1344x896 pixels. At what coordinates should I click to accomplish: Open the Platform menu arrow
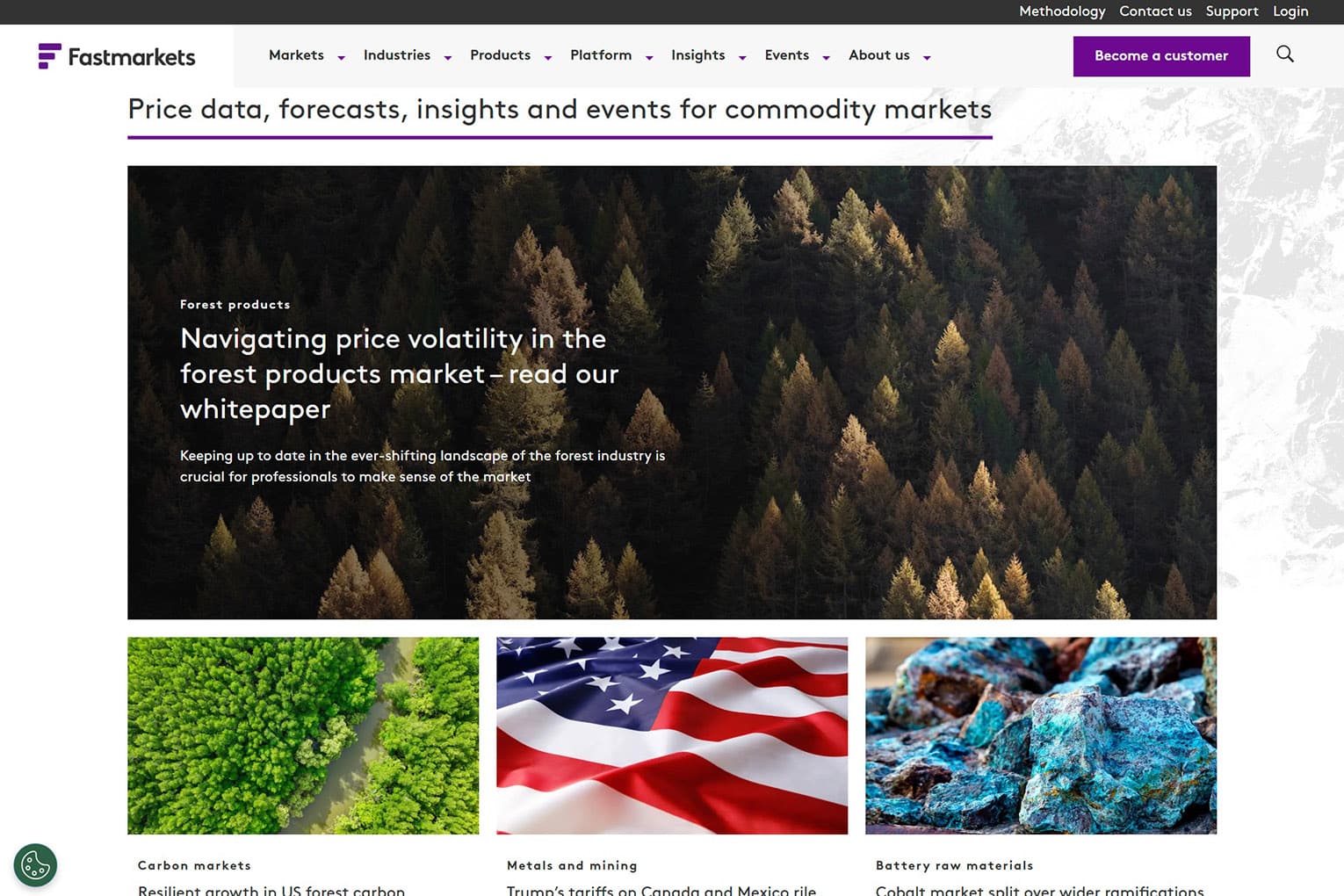point(649,57)
